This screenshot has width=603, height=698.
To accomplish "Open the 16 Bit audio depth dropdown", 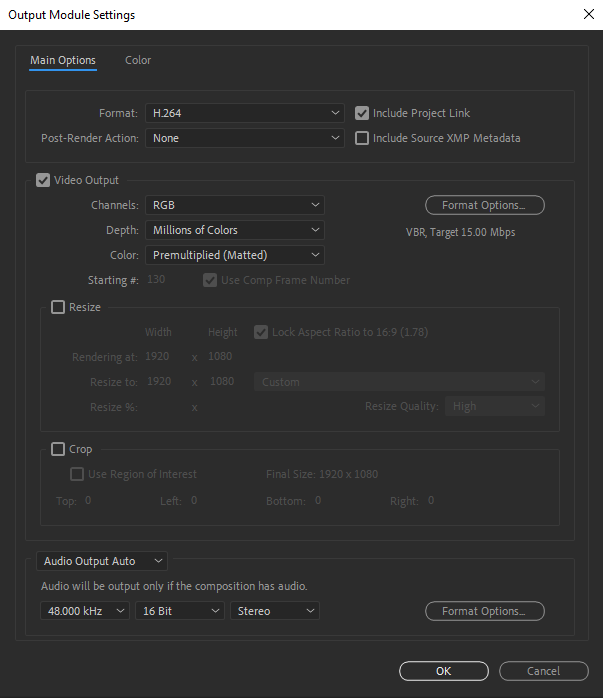I will 180,611.
